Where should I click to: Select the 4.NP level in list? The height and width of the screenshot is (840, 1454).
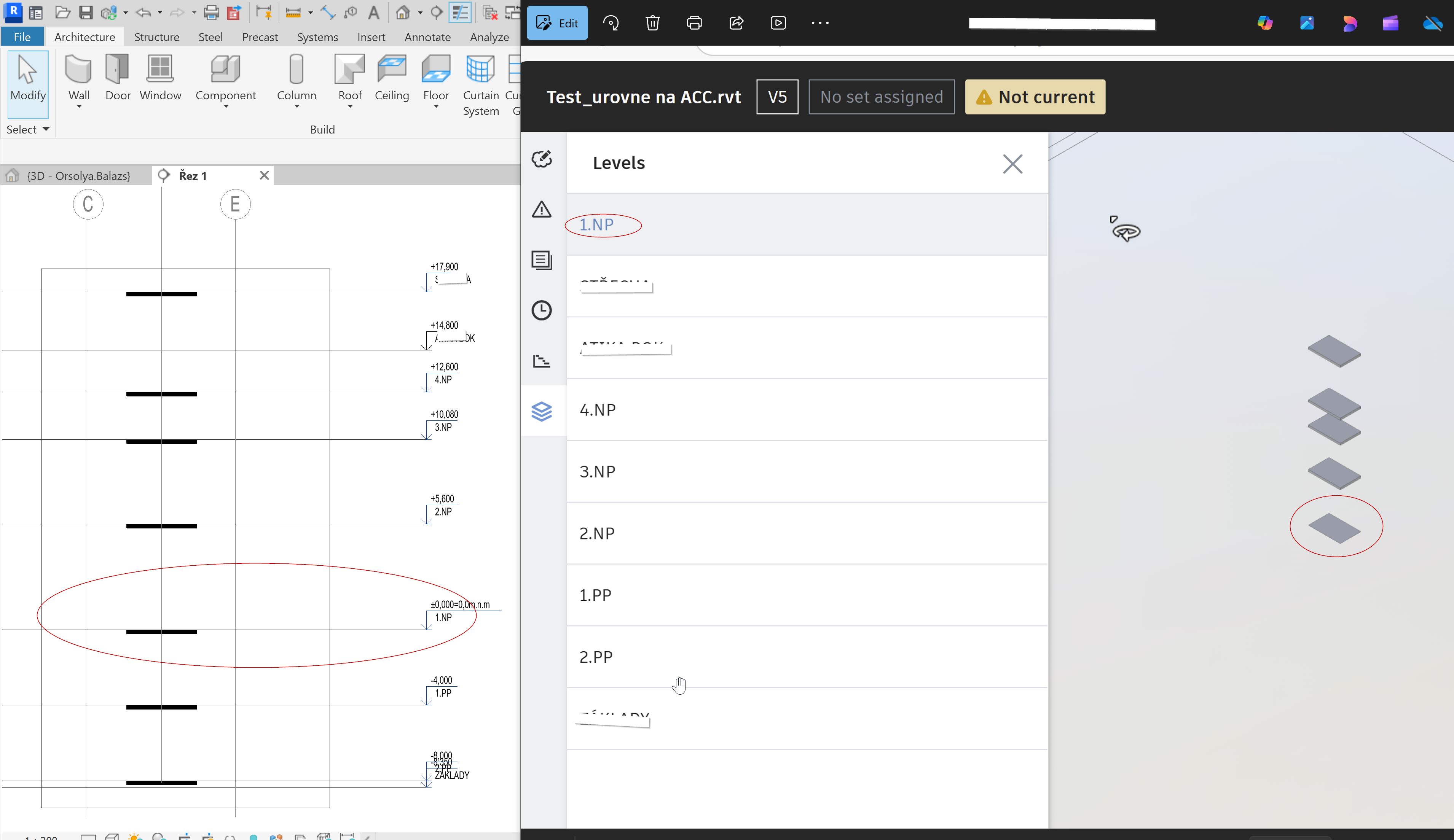(598, 410)
